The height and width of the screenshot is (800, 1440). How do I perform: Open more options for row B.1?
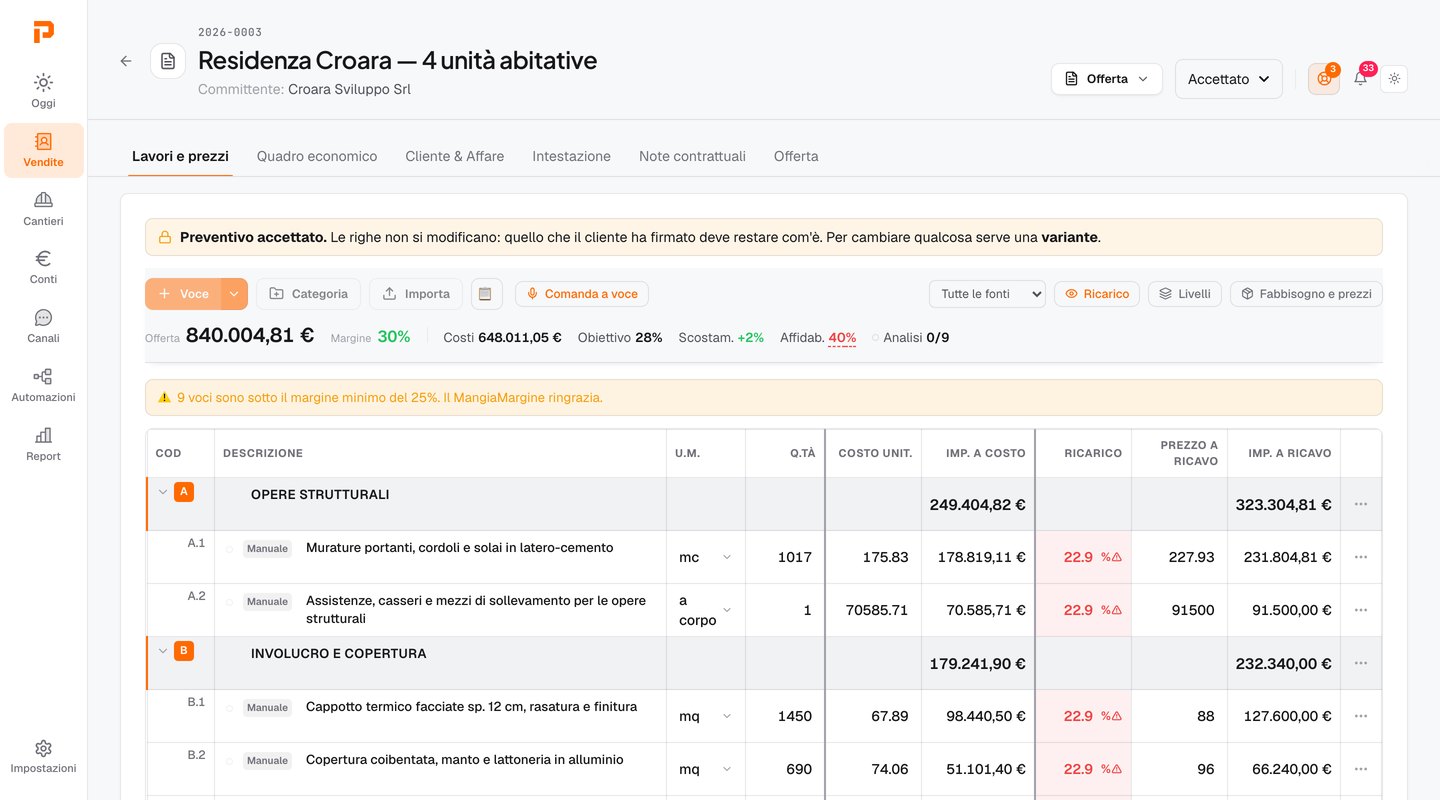point(1360,716)
